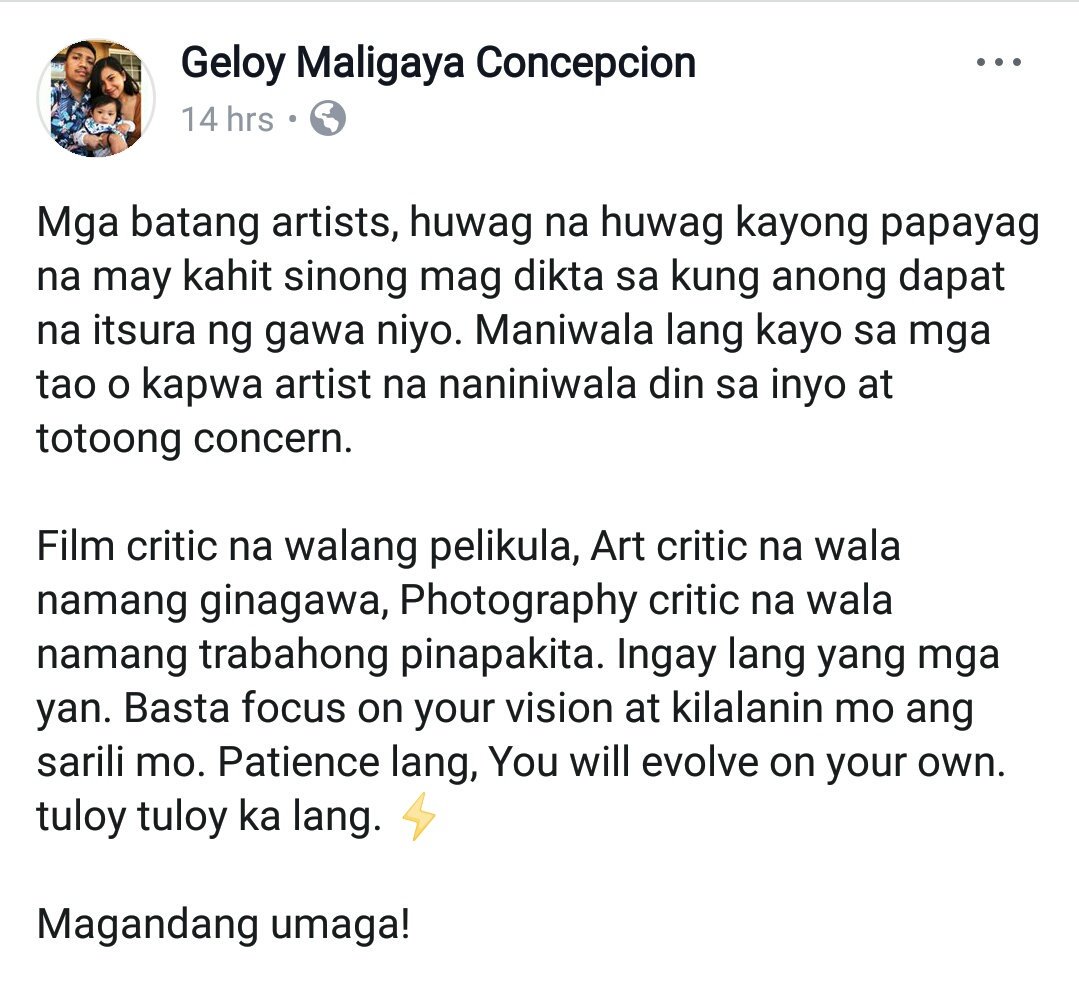The height and width of the screenshot is (982, 1079).
Task: Click the phrase "Ingay lang yang mga"
Action: point(808,655)
